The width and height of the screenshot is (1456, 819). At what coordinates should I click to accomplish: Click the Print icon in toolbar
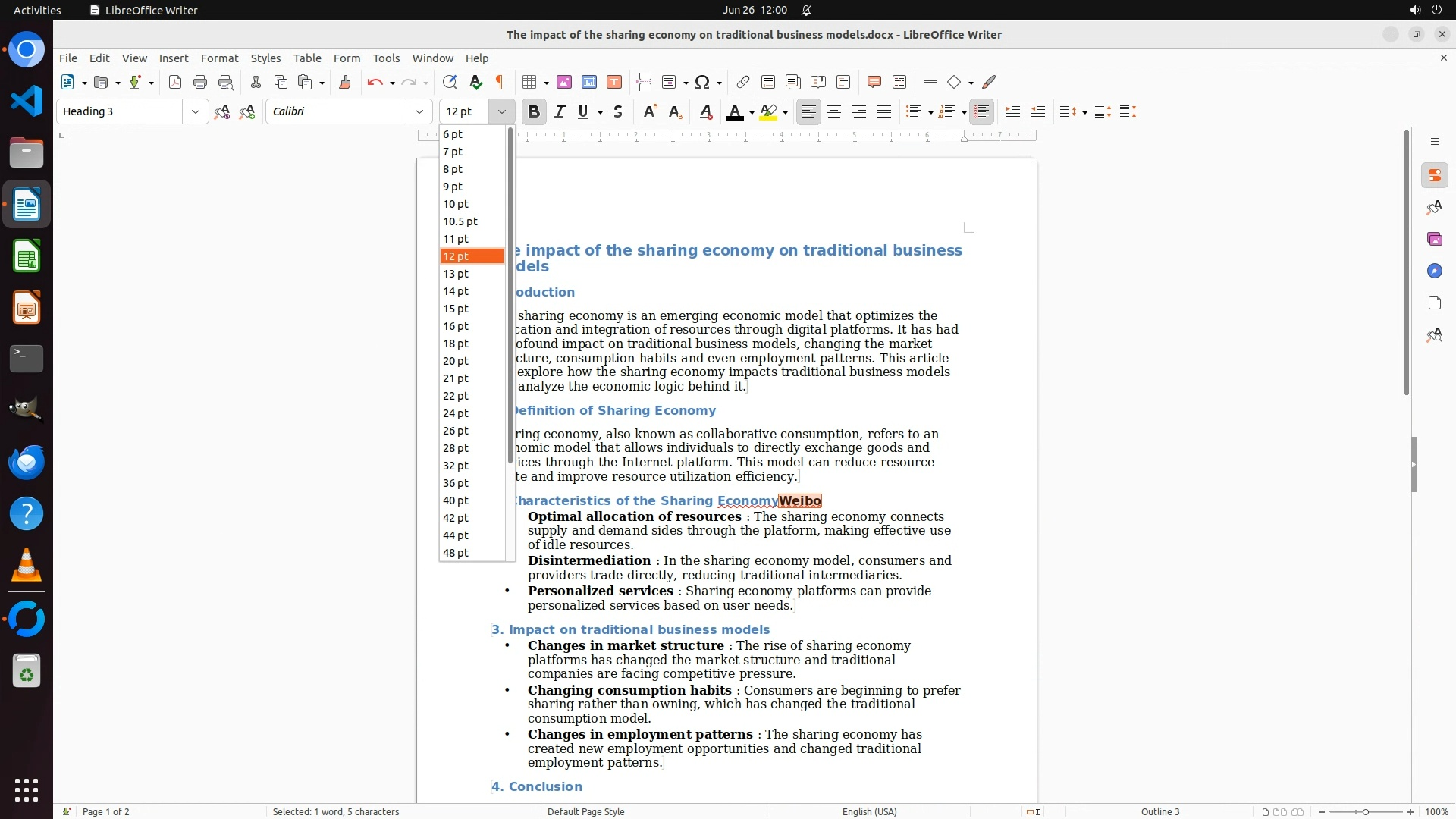(x=200, y=82)
